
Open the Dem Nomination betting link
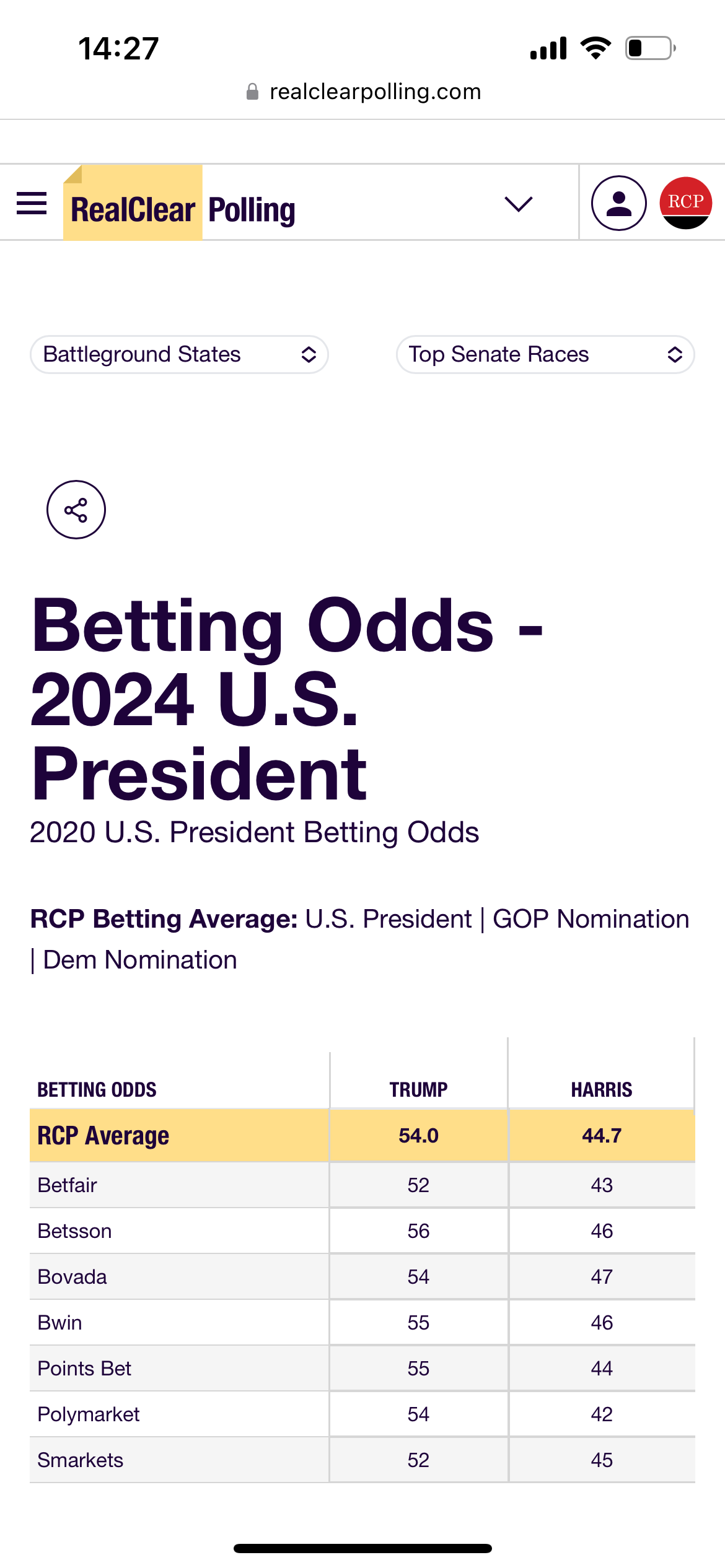(x=140, y=960)
